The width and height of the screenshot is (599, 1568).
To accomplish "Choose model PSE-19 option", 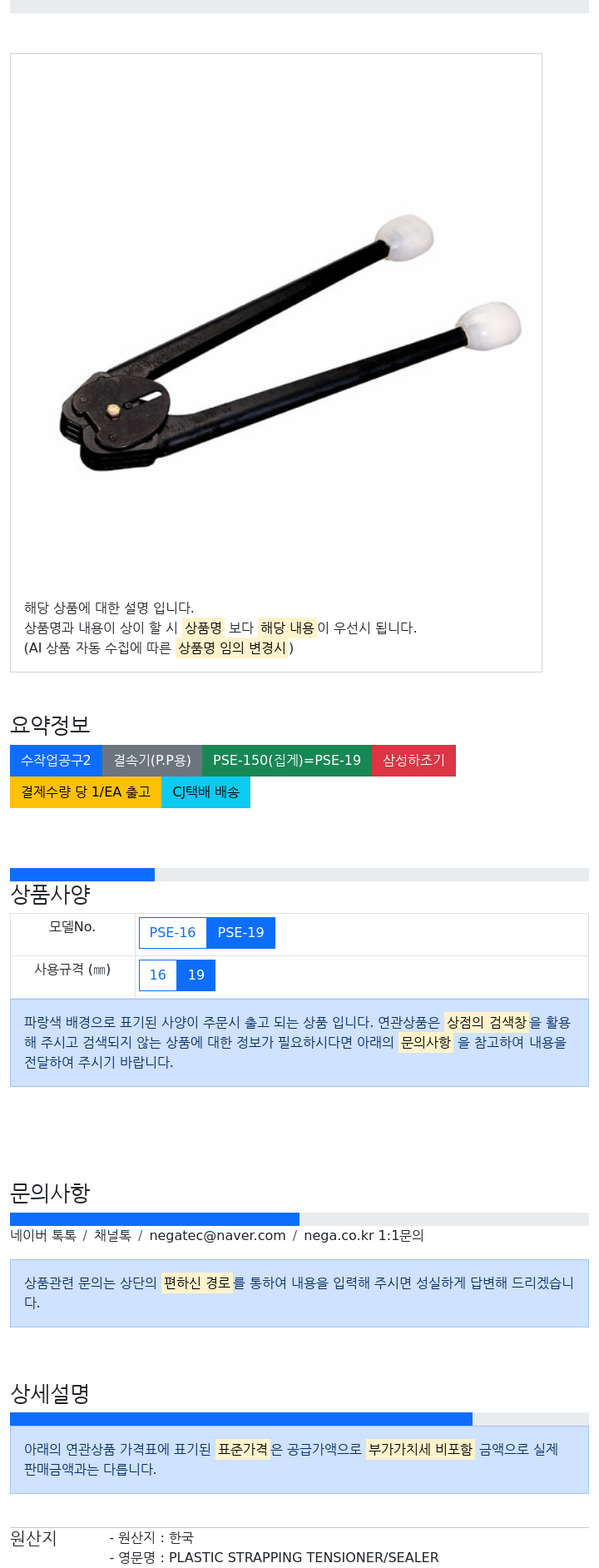I will [x=240, y=933].
